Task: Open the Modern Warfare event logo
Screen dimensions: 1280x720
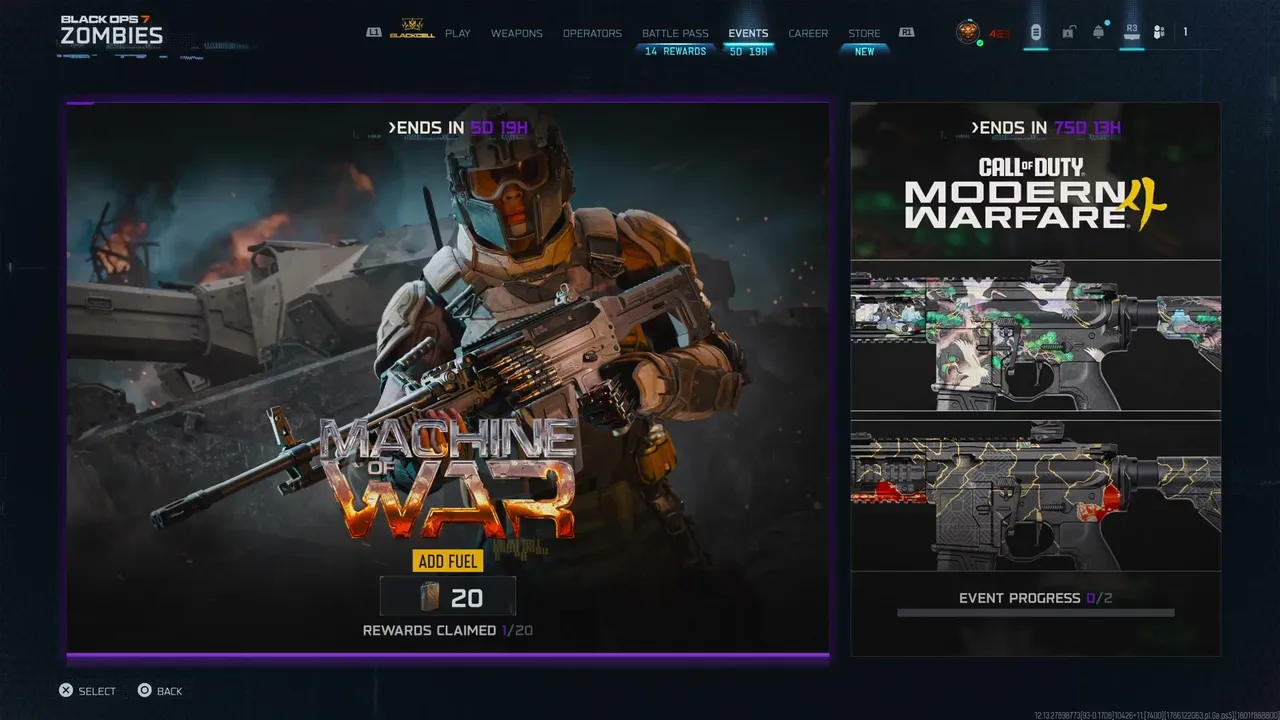Action: pos(1036,193)
